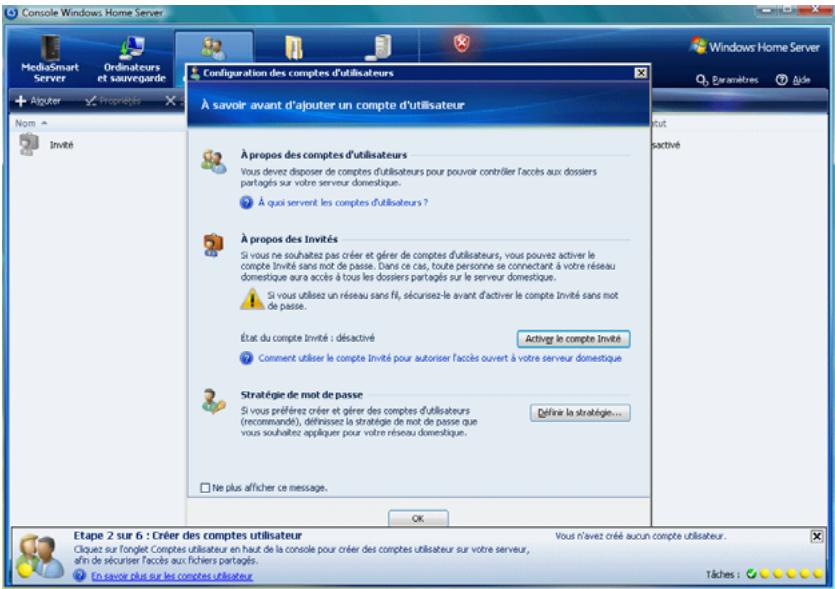Sort by the Nom column header

(31, 123)
